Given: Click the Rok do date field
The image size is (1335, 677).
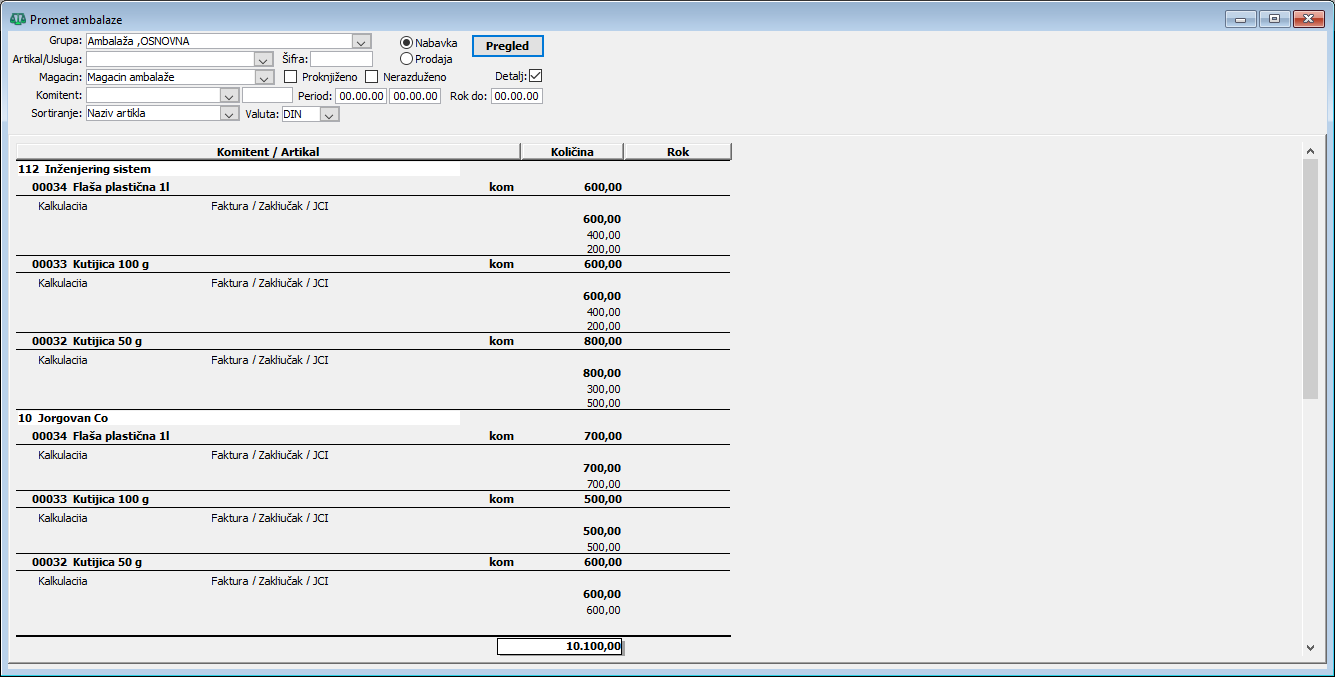Looking at the screenshot, I should tap(517, 96).
